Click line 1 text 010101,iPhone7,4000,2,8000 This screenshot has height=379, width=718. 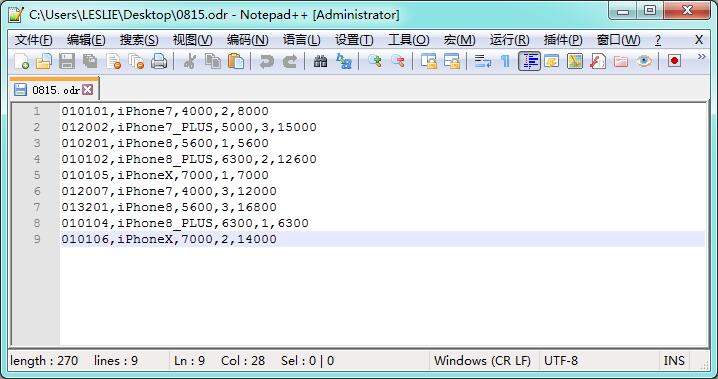coord(165,111)
